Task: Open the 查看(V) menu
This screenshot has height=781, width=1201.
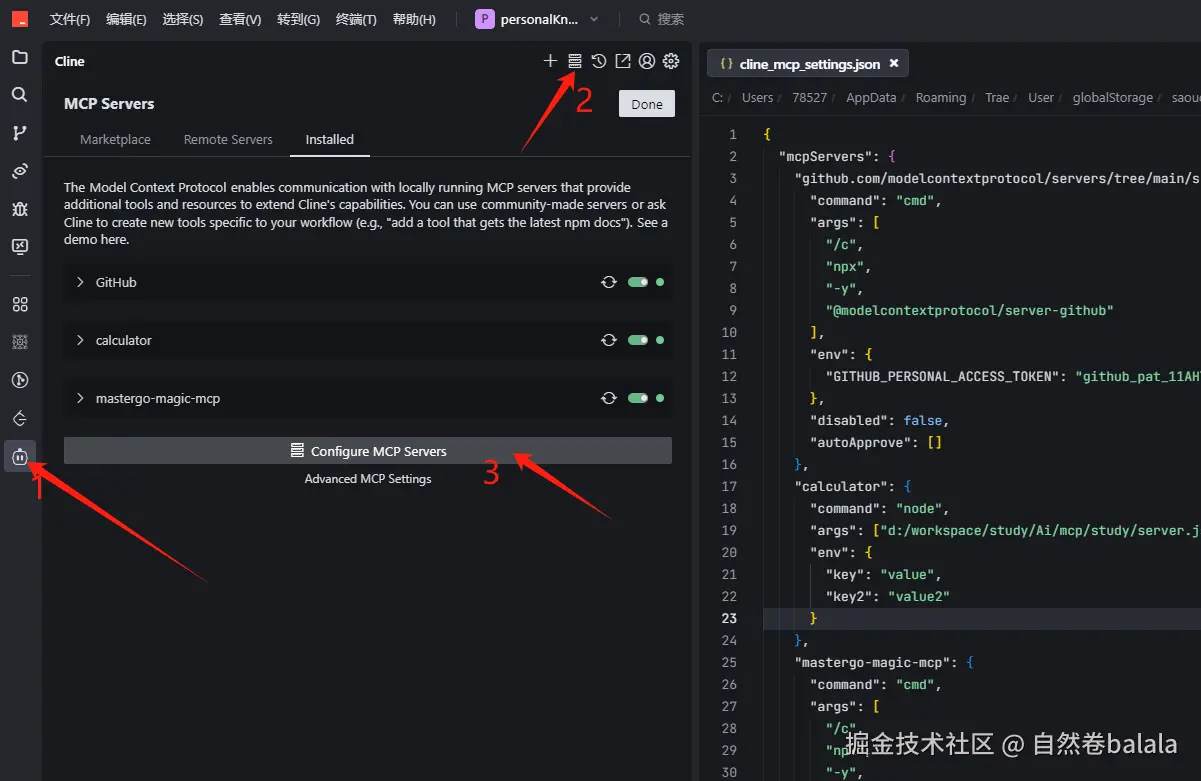Action: pos(240,19)
